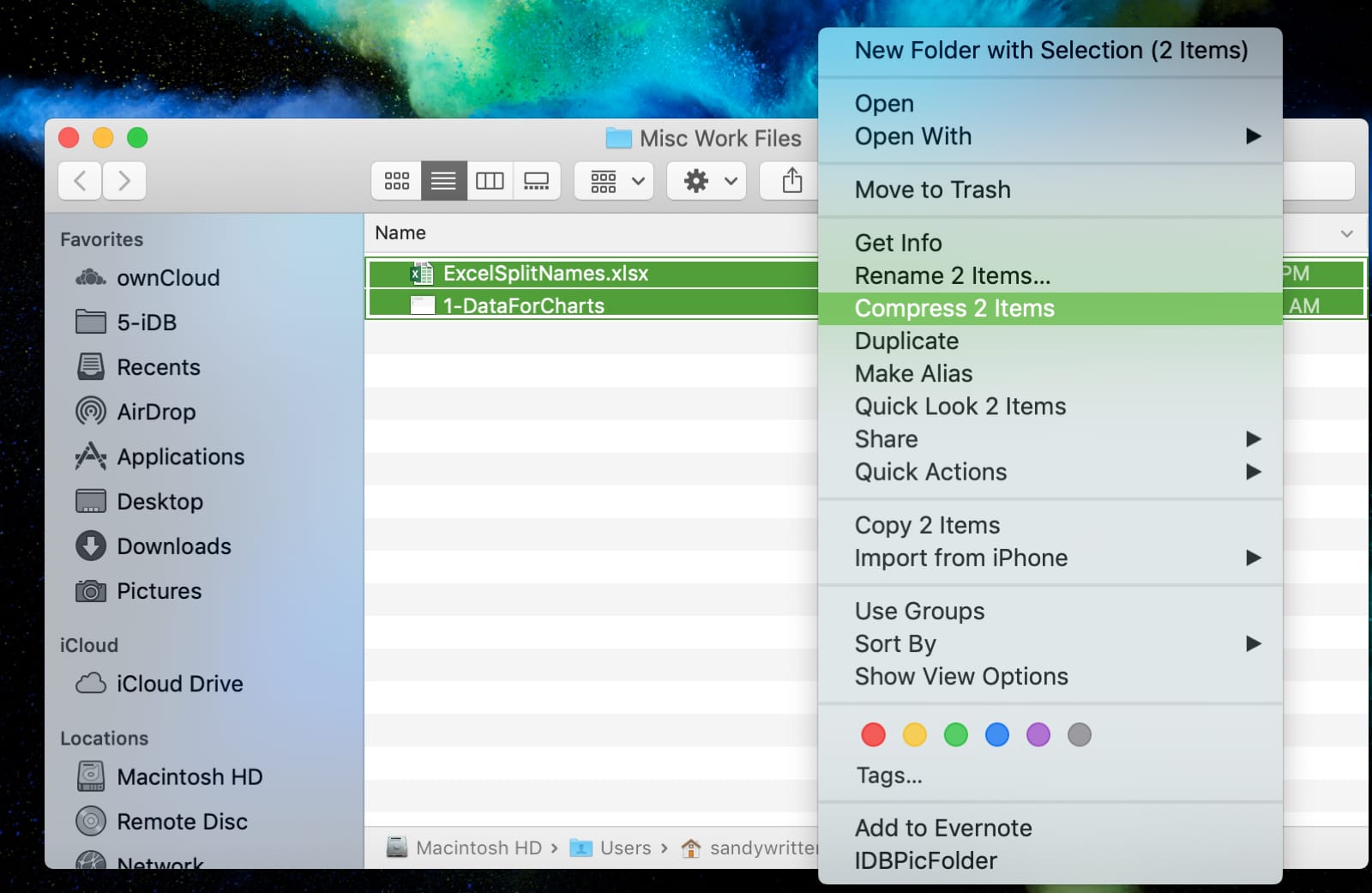Click the back navigation arrow
The image size is (1372, 893).
(79, 181)
